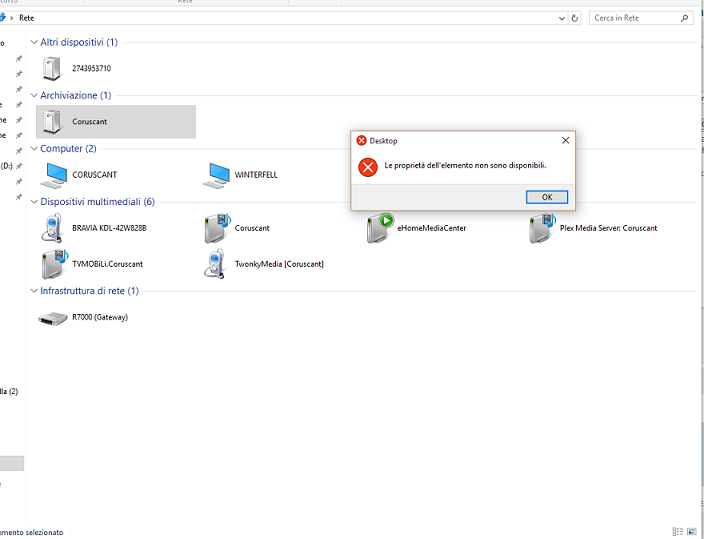Select the eHomeMediaCenter device icon
This screenshot has height=539, width=704.
380,228
